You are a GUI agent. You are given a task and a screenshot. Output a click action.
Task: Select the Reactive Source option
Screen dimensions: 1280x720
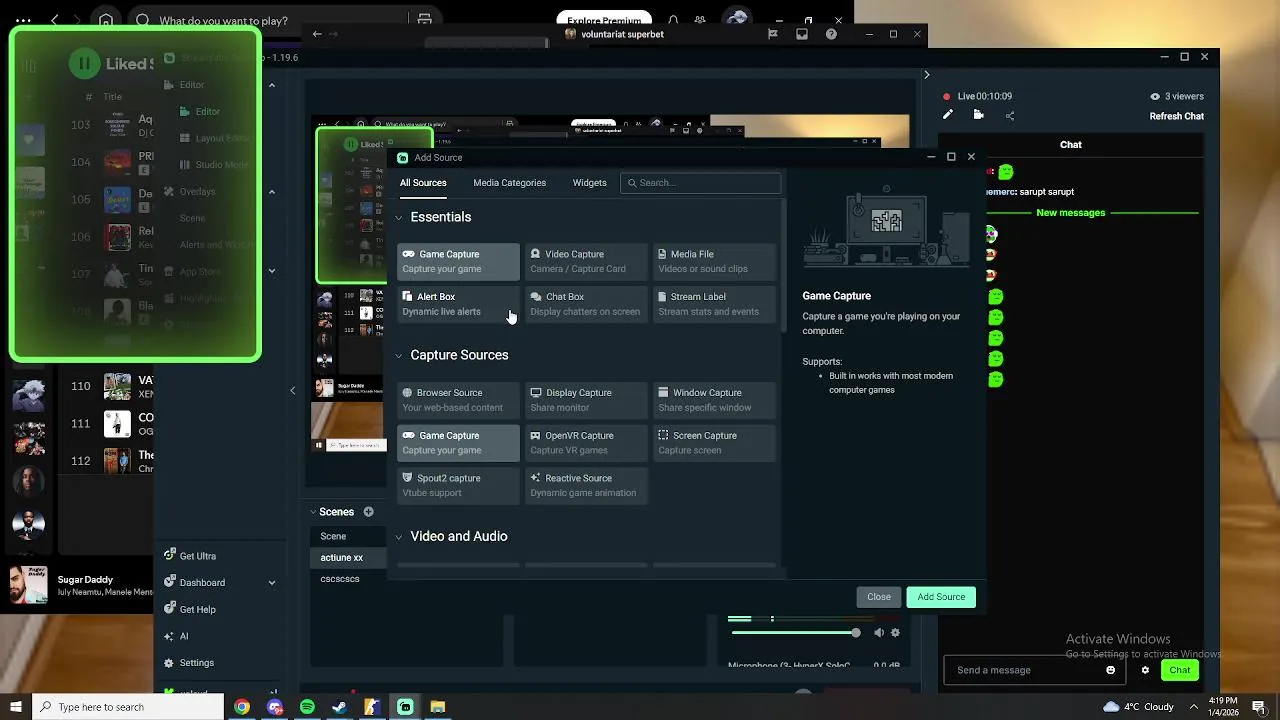586,485
